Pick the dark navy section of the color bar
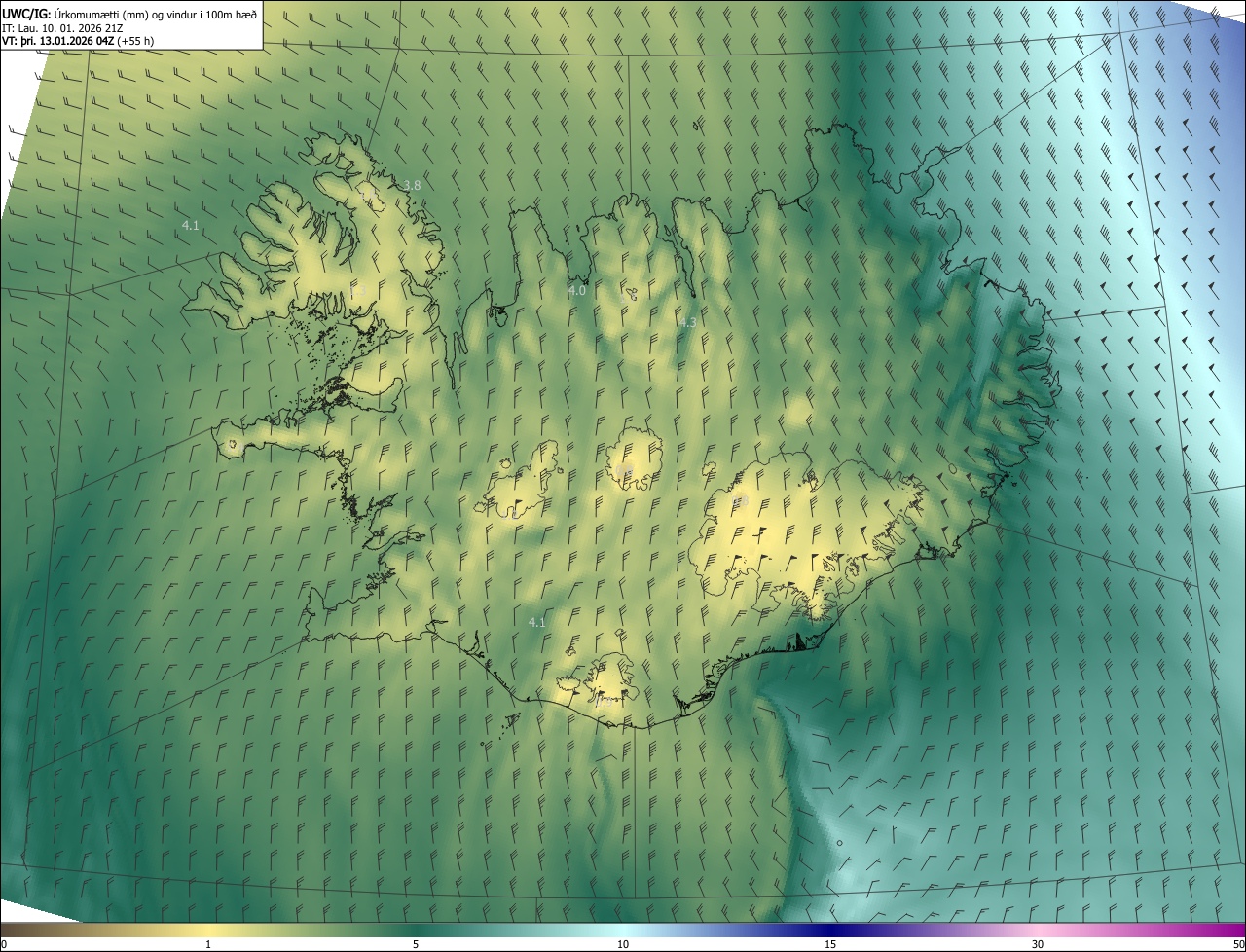 830,930
